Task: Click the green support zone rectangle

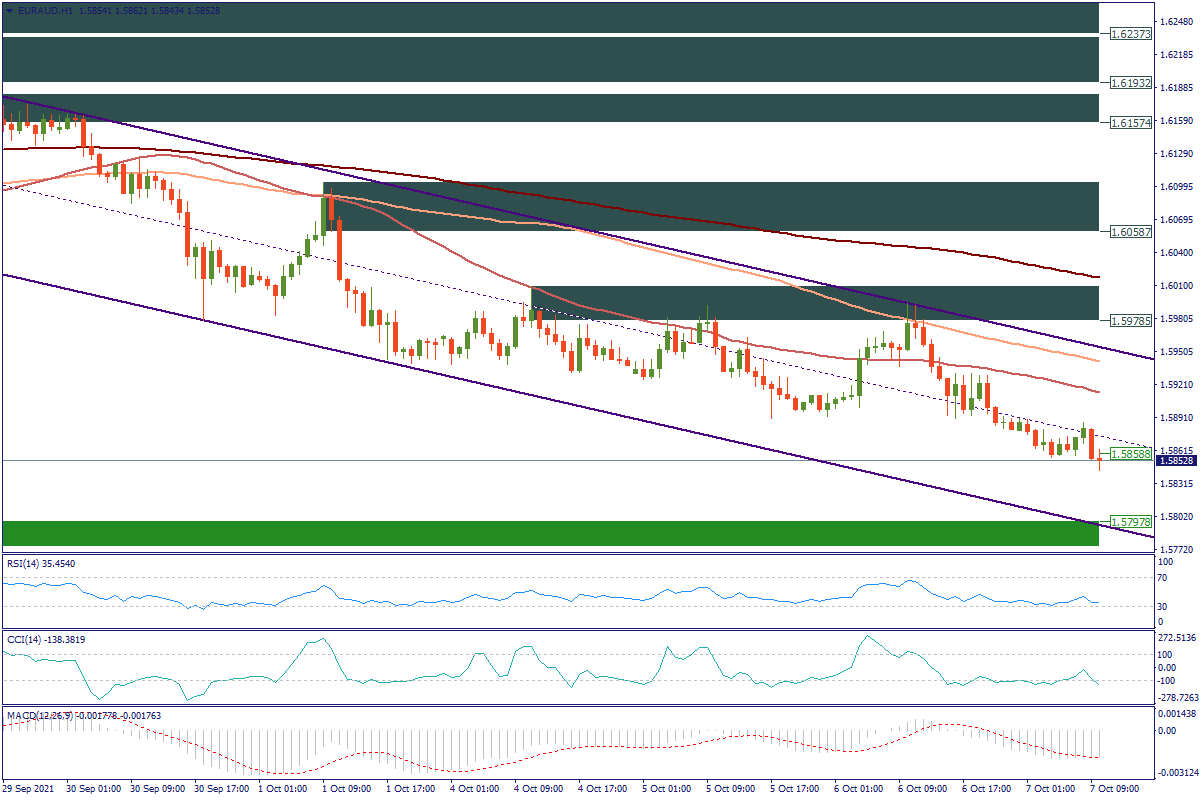Action: pos(550,533)
